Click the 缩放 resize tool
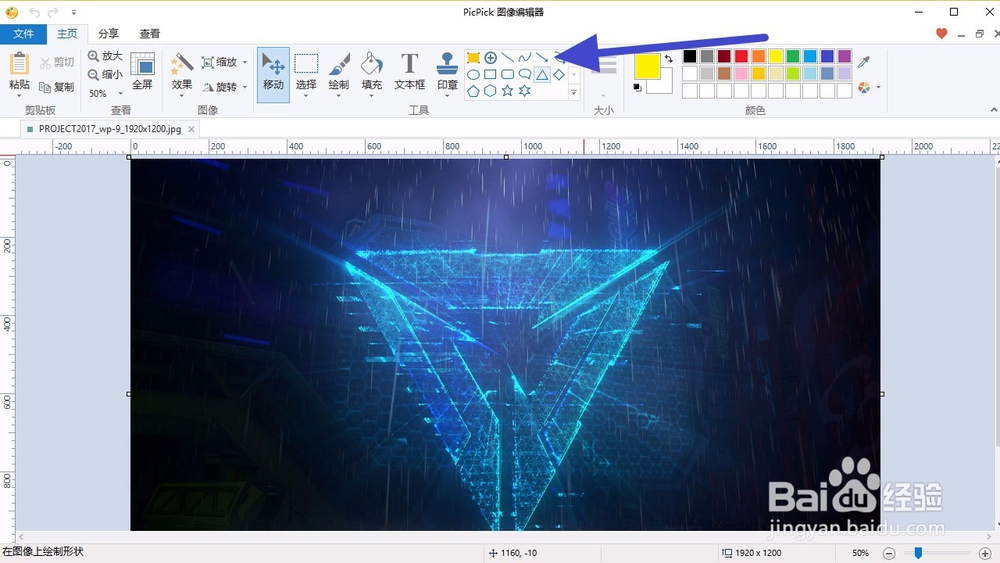Viewport: 1000px width, 563px height. pos(219,62)
